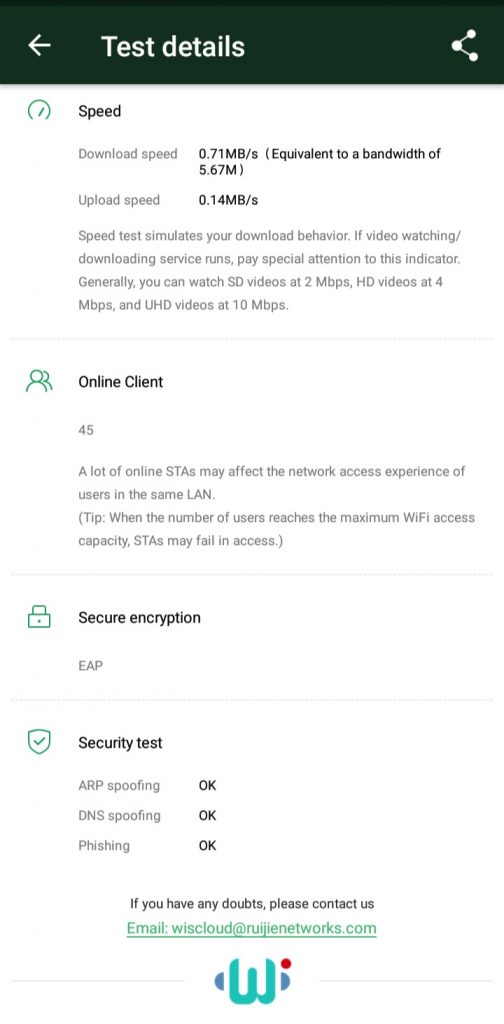Select the Test details title
The image size is (504, 1024).
173,46
